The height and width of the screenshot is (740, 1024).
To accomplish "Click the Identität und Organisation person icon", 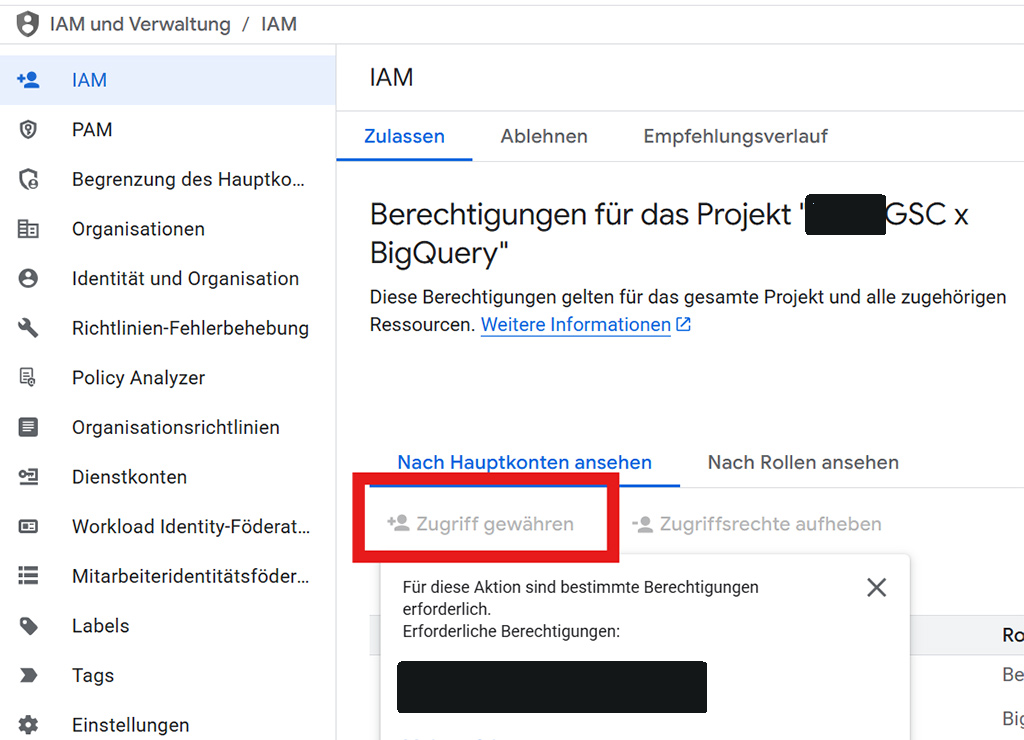I will 28,278.
